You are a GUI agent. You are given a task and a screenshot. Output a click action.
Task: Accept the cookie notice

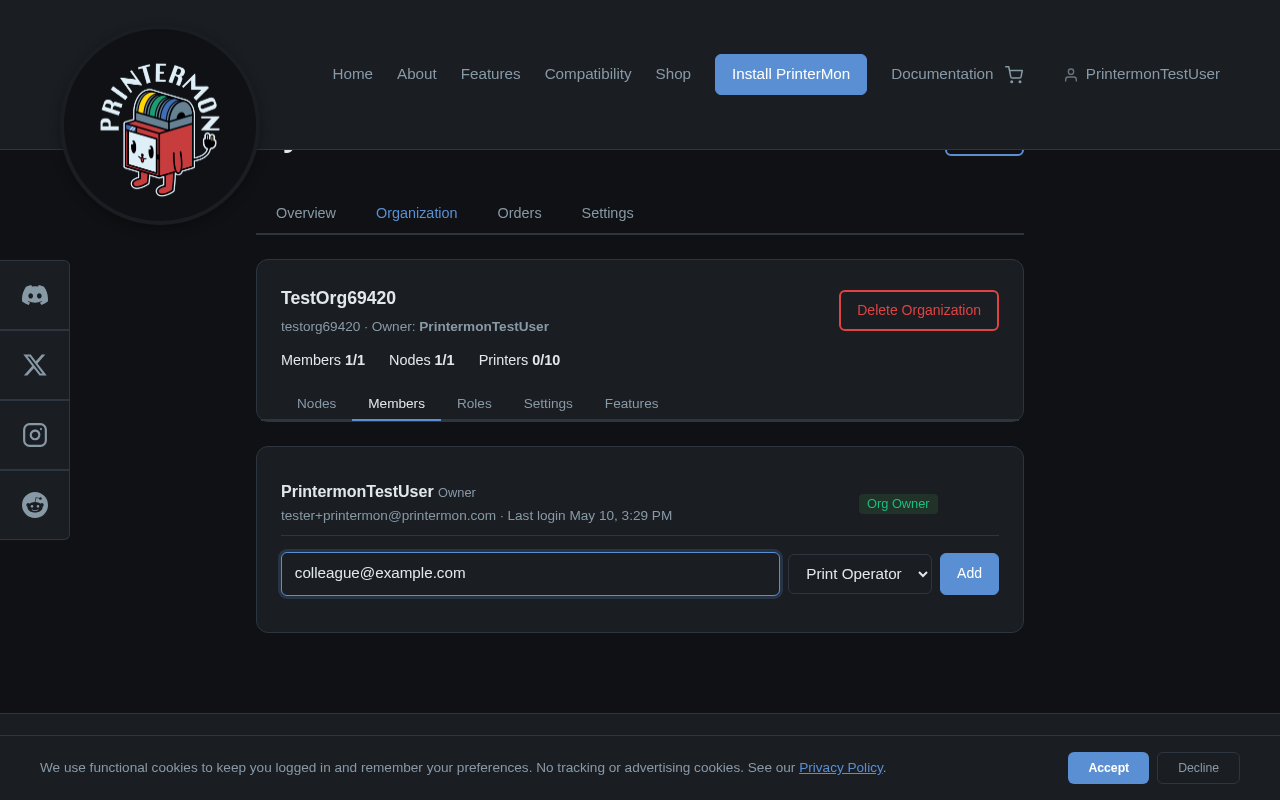click(x=1108, y=768)
